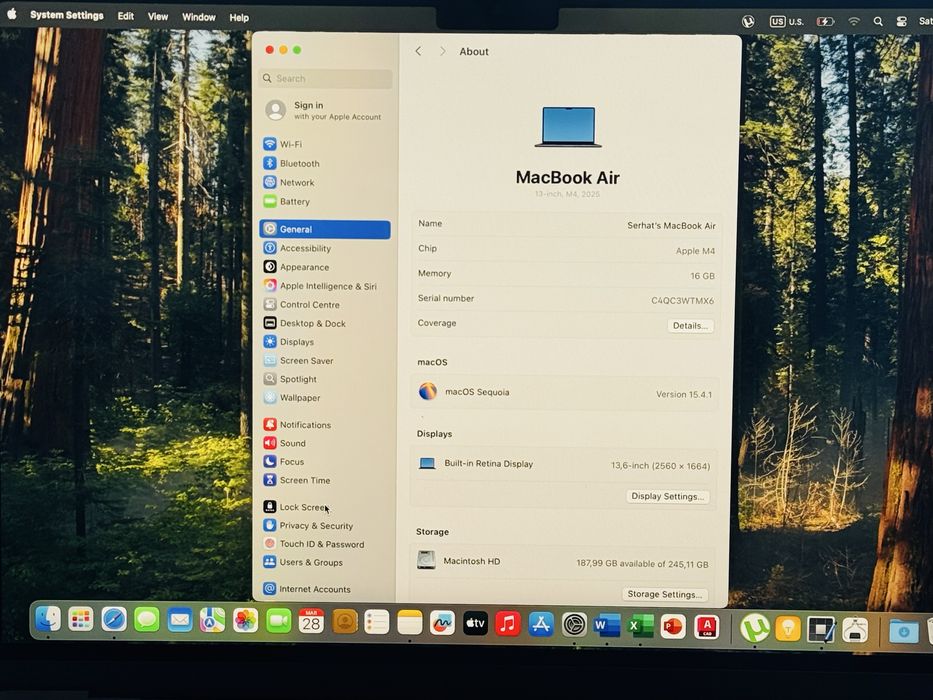Open the System Settings menu
Screen dimensions: 933x700
[67, 15]
